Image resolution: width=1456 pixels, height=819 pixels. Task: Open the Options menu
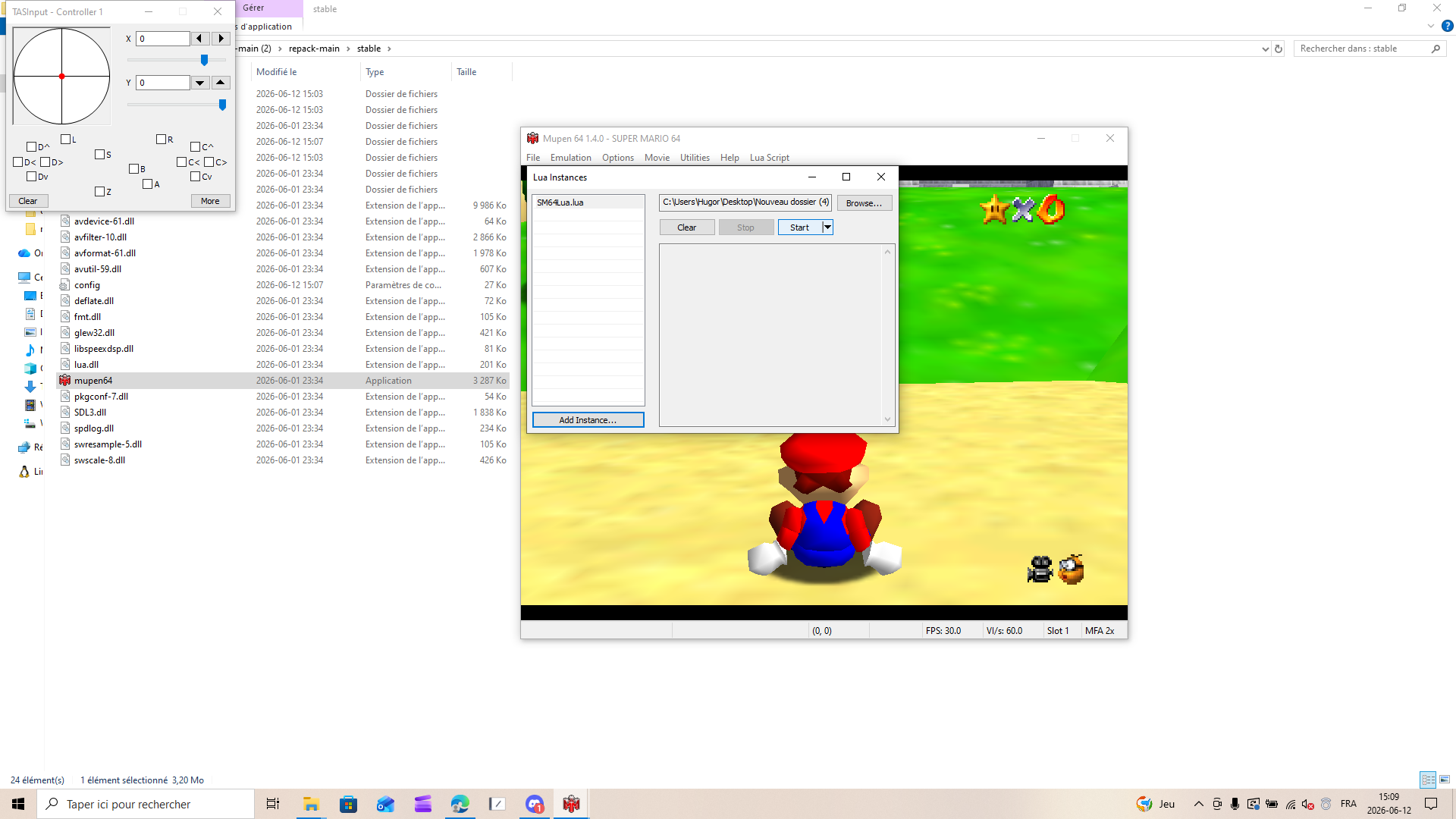[618, 158]
